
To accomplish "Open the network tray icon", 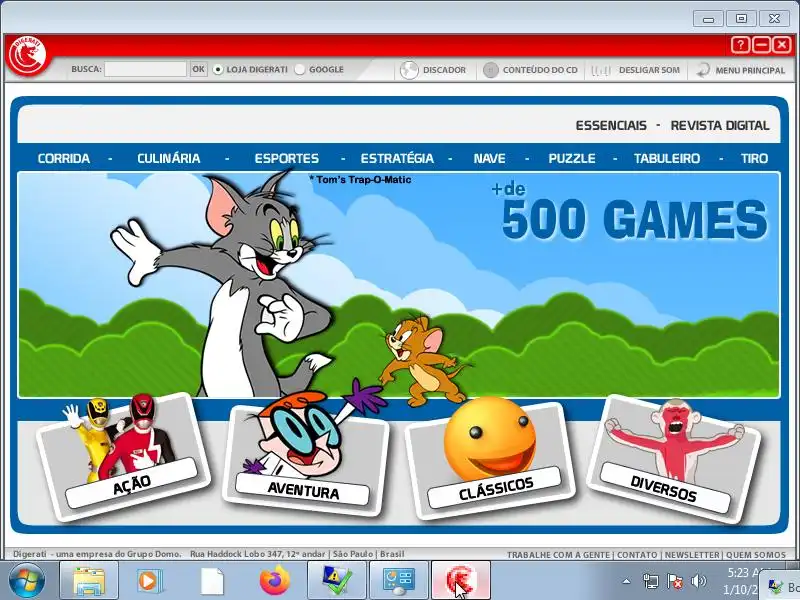I will (x=651, y=581).
